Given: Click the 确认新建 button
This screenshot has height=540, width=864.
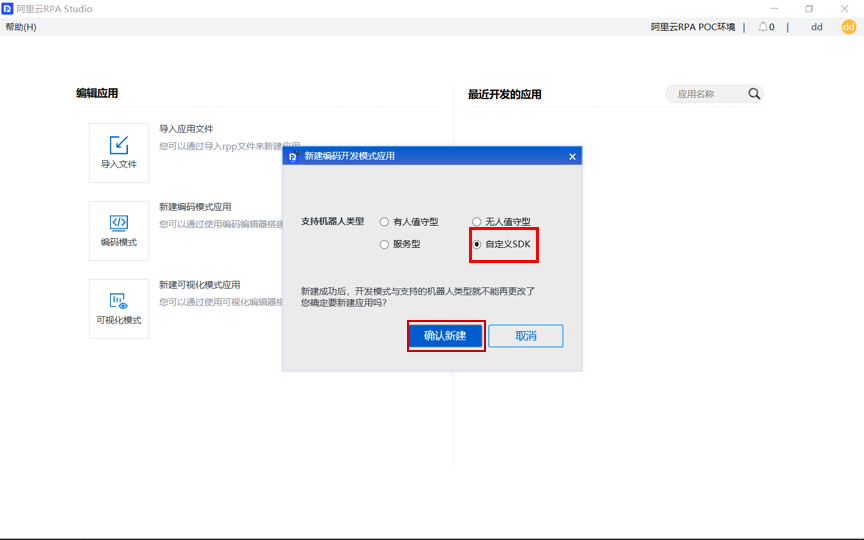Looking at the screenshot, I should pos(445,336).
